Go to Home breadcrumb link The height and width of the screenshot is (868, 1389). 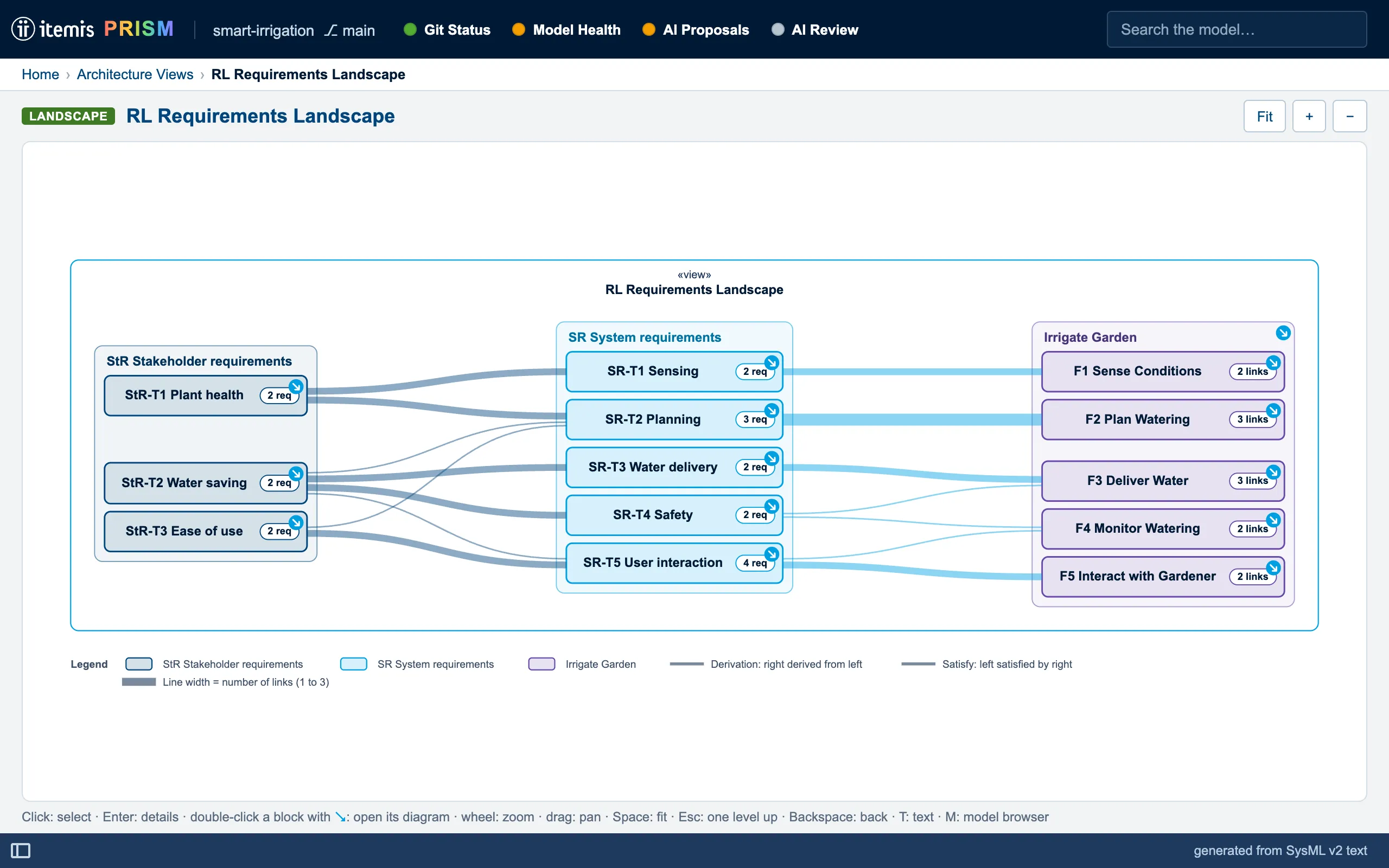tap(40, 75)
